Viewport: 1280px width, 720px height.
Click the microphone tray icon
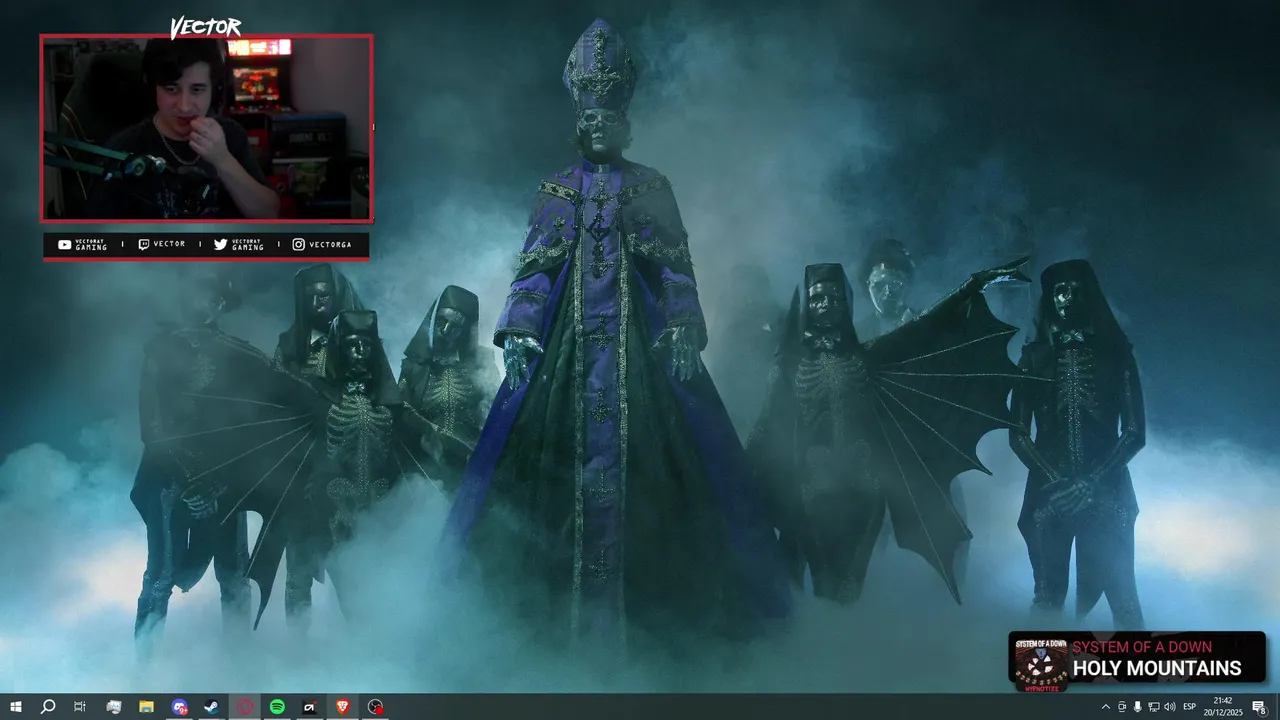1138,707
